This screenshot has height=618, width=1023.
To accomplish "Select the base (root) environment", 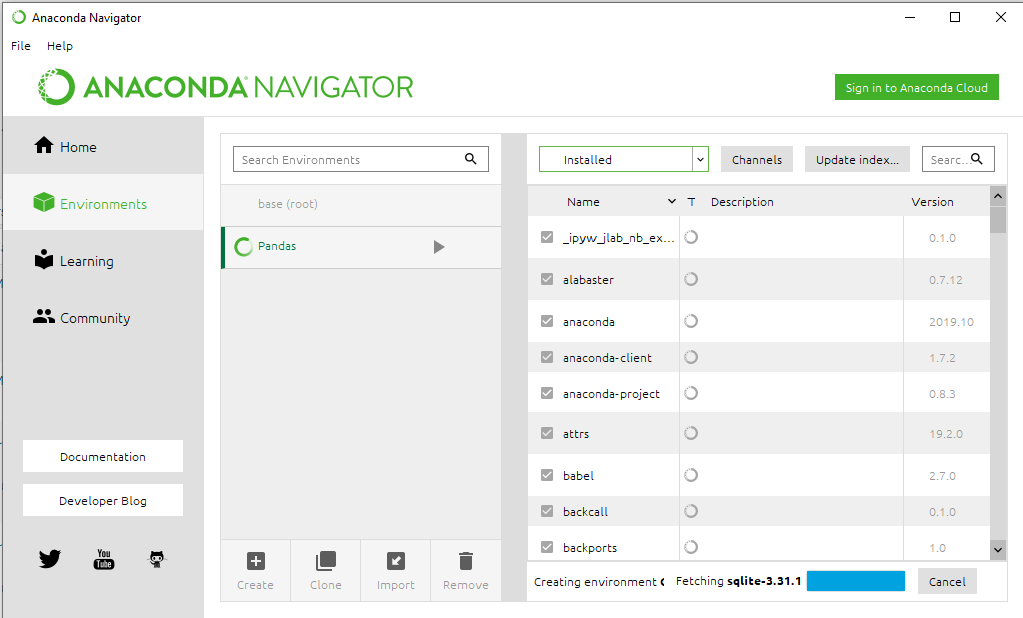I will pyautogui.click(x=288, y=204).
